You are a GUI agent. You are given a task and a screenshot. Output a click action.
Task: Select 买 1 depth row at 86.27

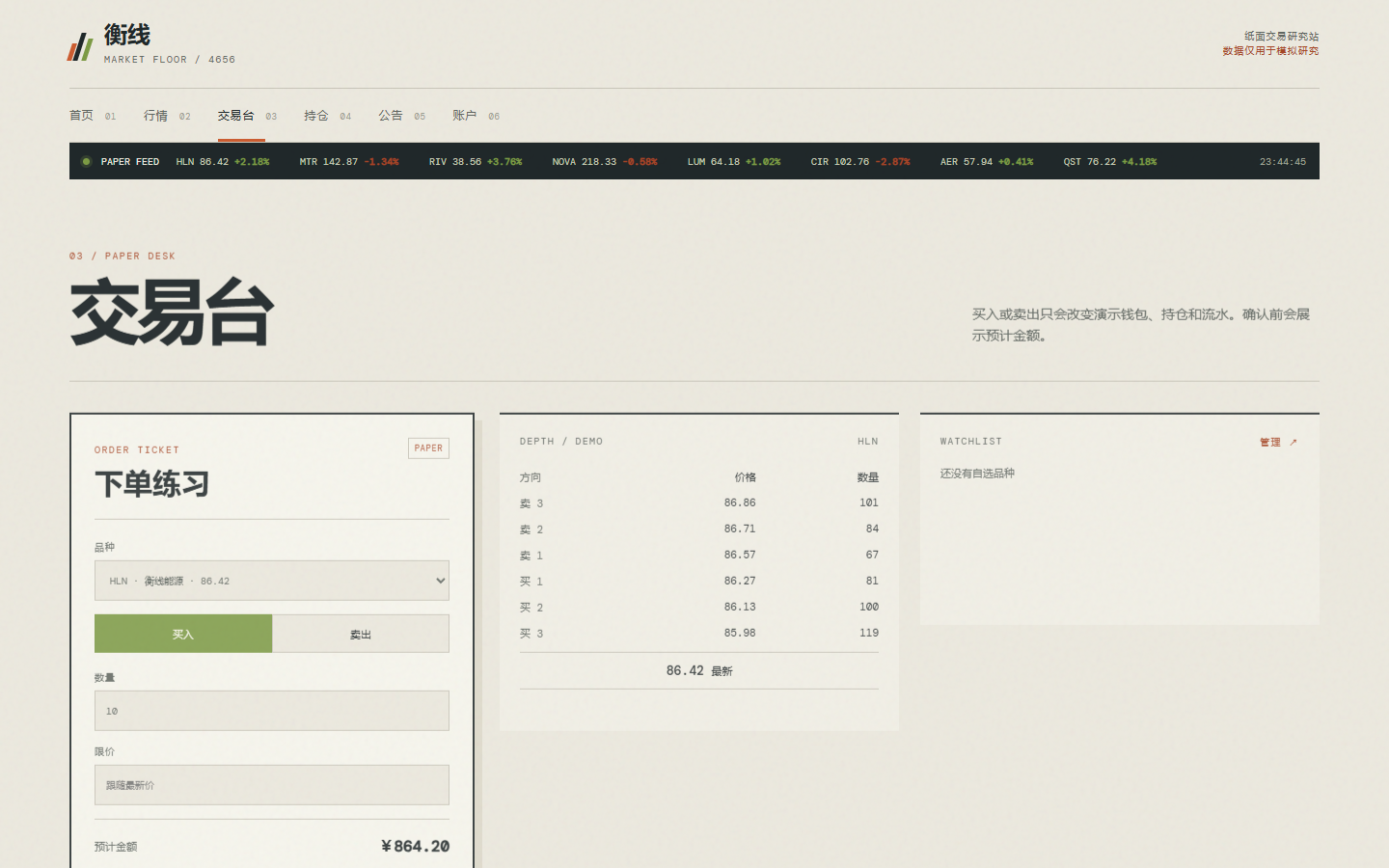699,582
